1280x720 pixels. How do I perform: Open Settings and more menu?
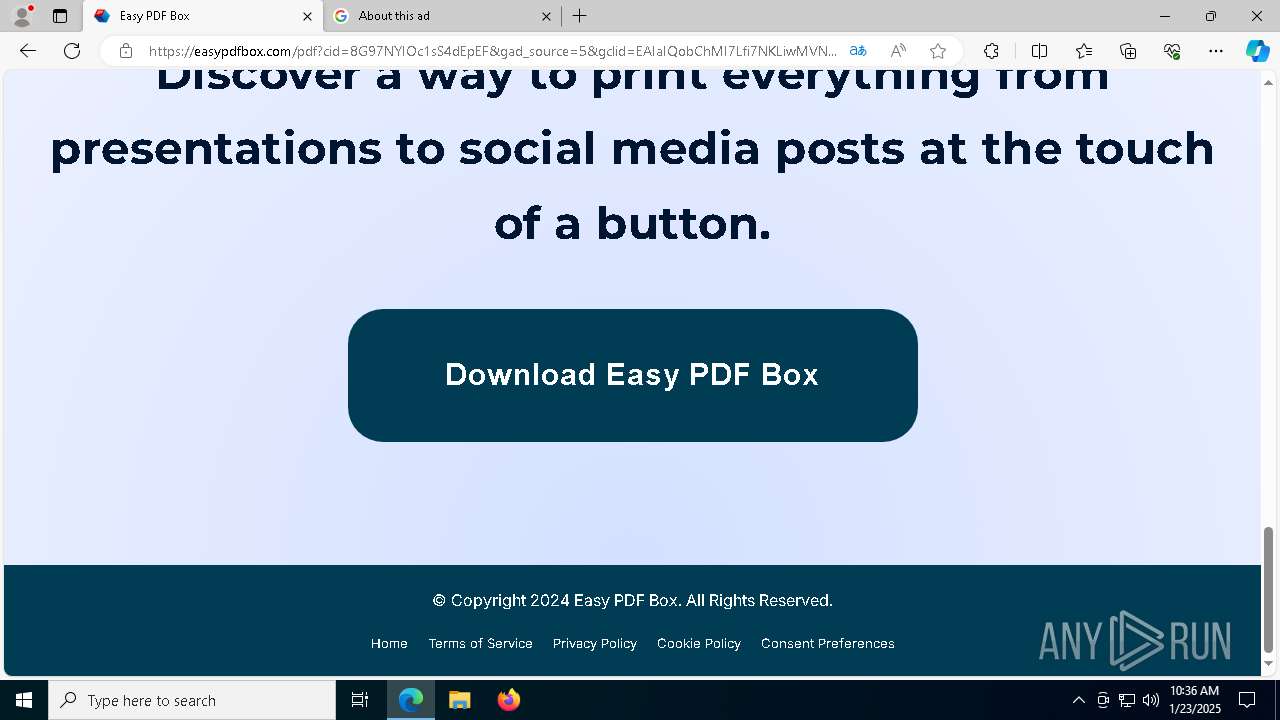coord(1216,51)
